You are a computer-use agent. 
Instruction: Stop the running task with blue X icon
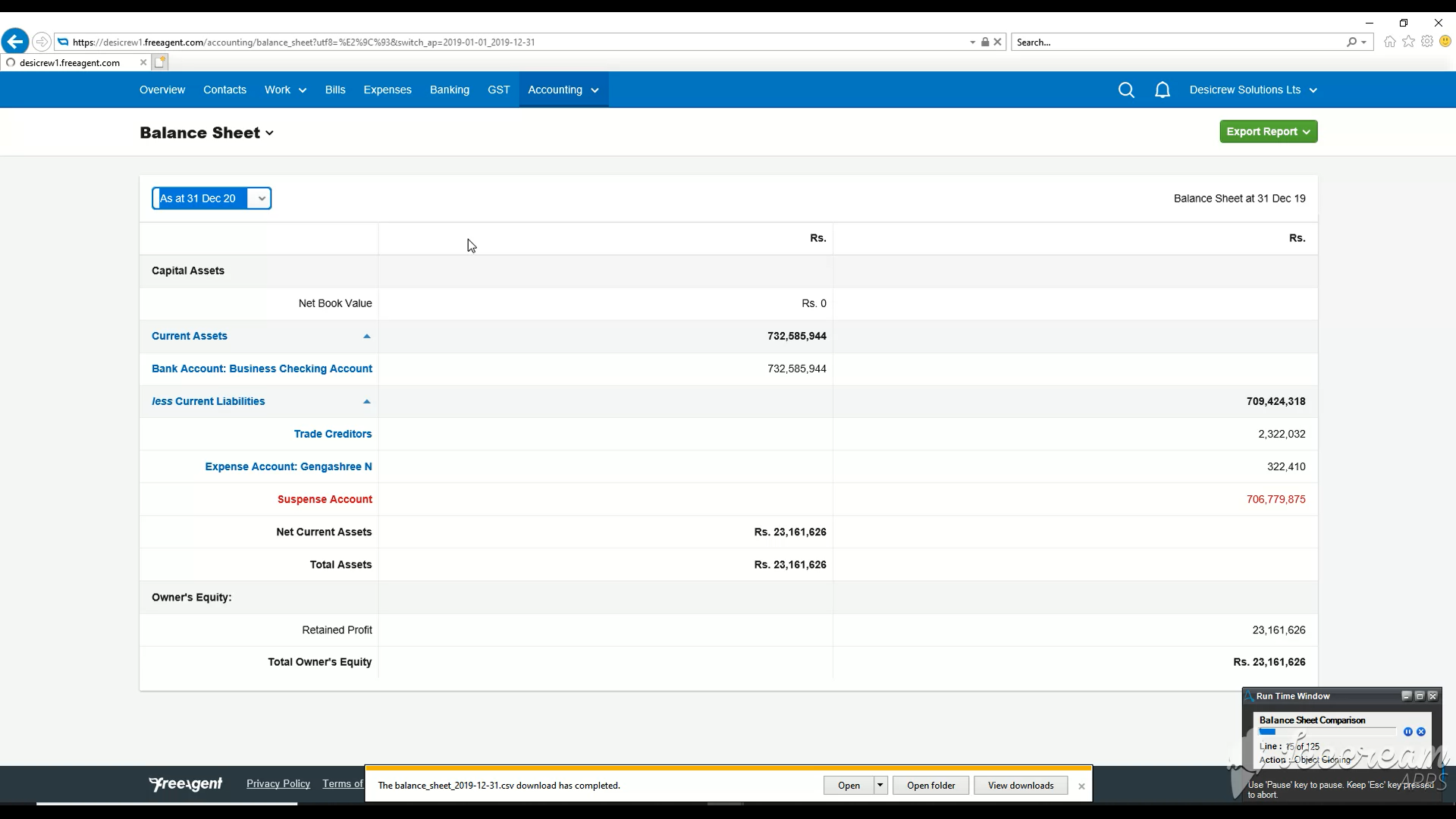click(x=1421, y=732)
